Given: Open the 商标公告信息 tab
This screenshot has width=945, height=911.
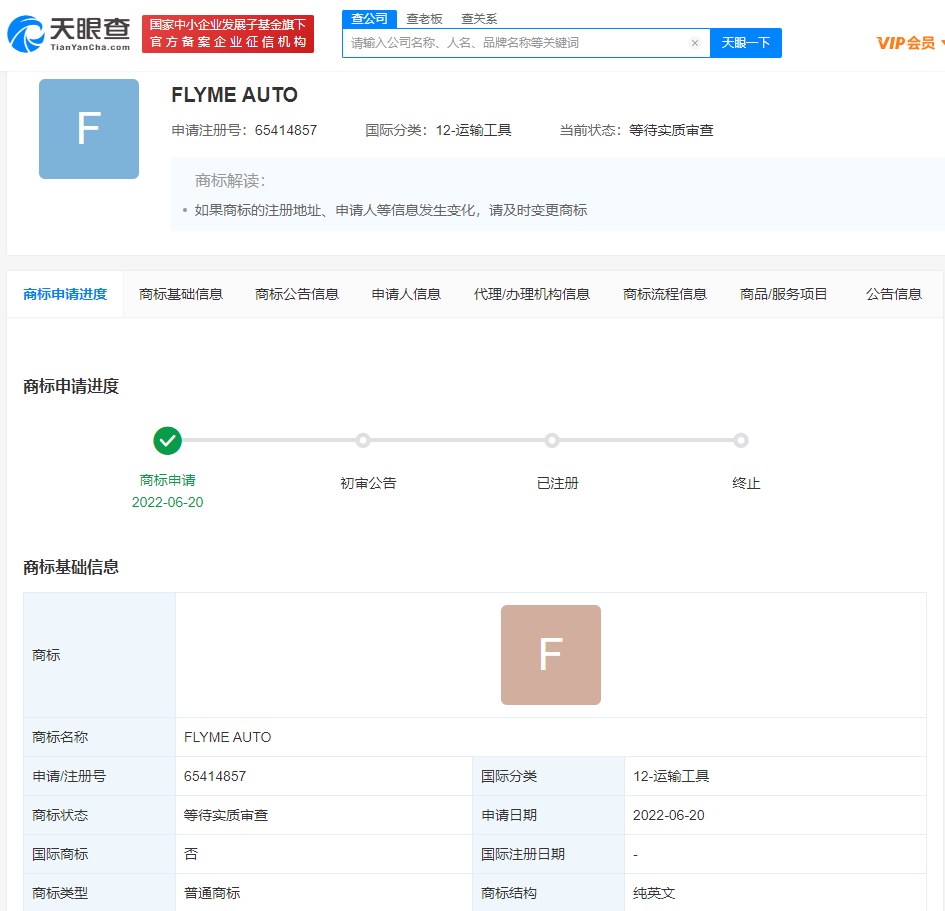Looking at the screenshot, I should click(297, 294).
